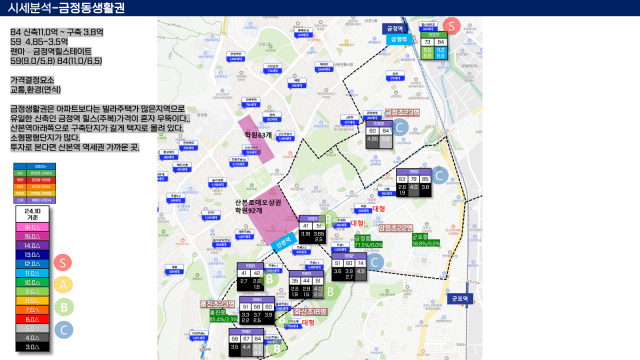Viewport: 640px width, 360px height.
Task: Click the blue C grade circle in the legend
Action: coord(64,330)
